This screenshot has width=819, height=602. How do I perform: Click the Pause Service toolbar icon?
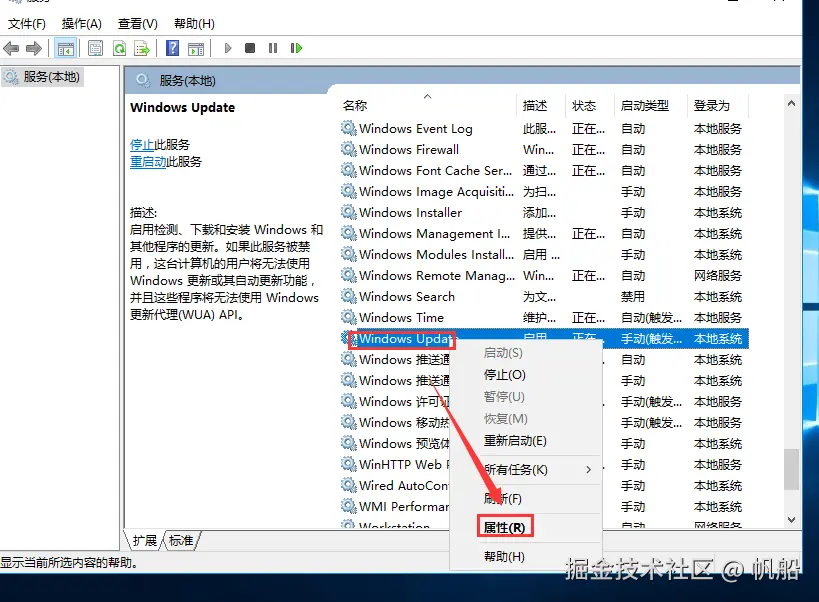(273, 48)
